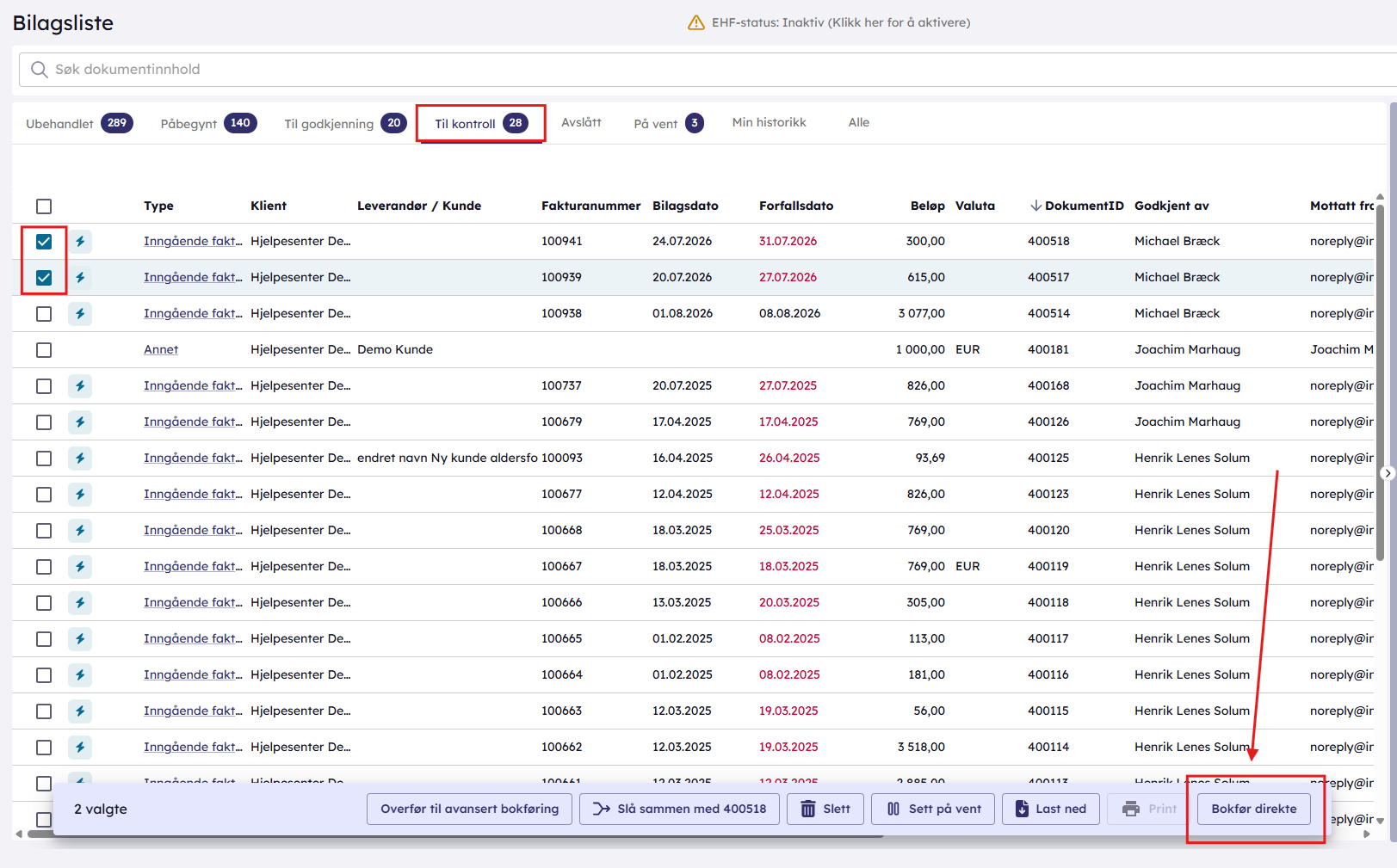The height and width of the screenshot is (868, 1397).
Task: Click the lightning icon on invoice 100938 row
Action: click(x=80, y=314)
